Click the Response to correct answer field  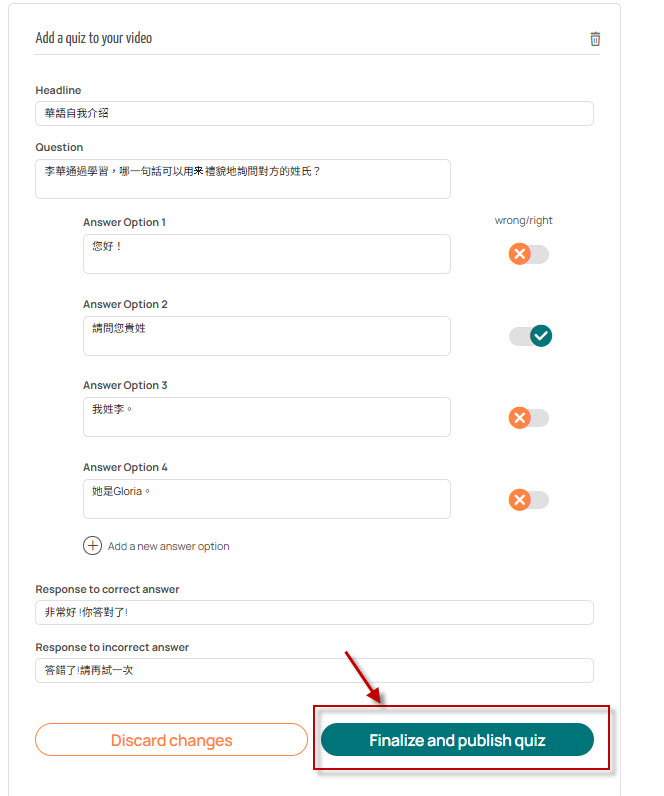(x=314, y=612)
